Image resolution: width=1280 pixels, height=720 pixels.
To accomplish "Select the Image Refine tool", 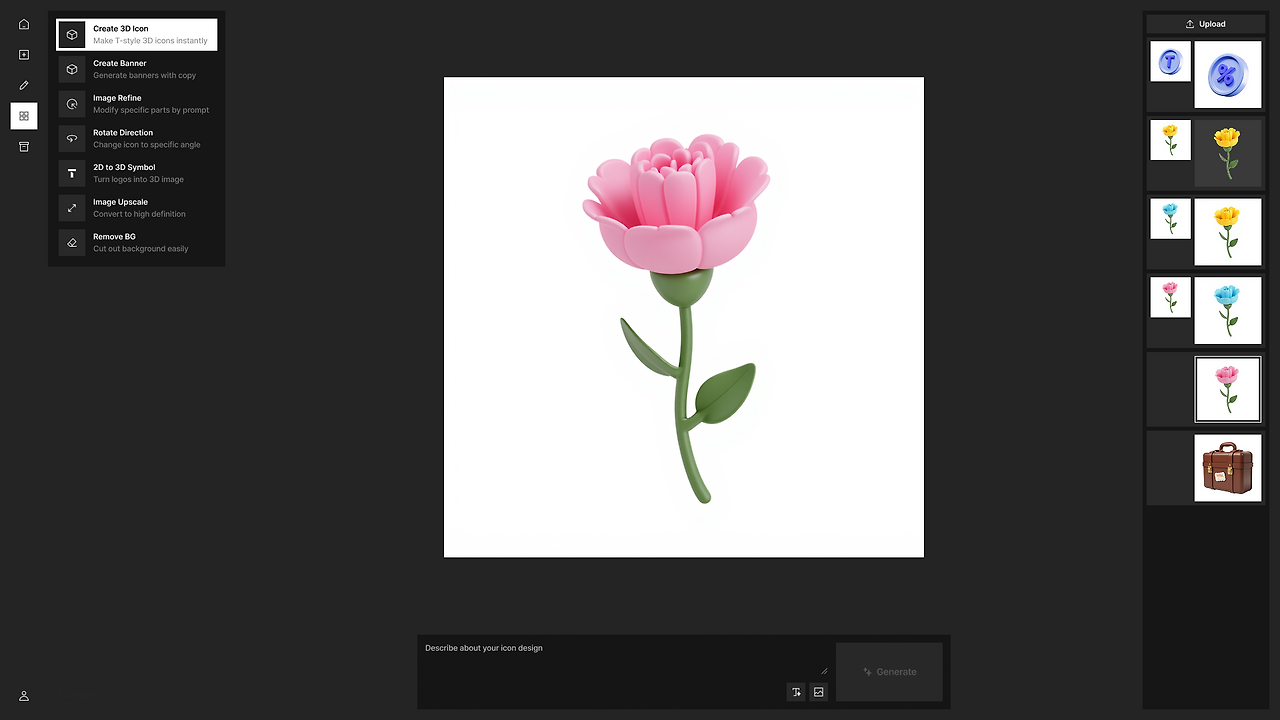I will coord(137,103).
